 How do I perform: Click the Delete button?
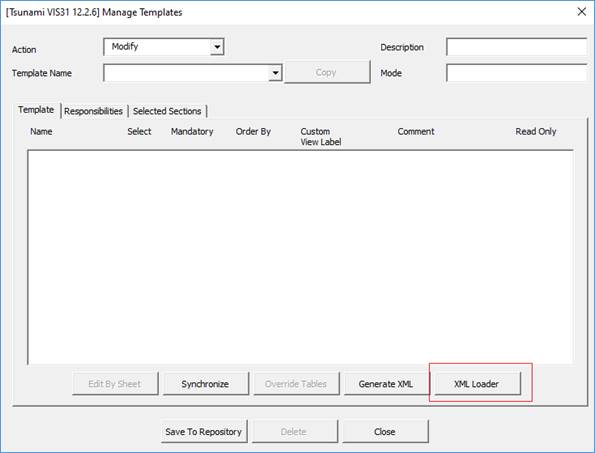pyautogui.click(x=294, y=432)
